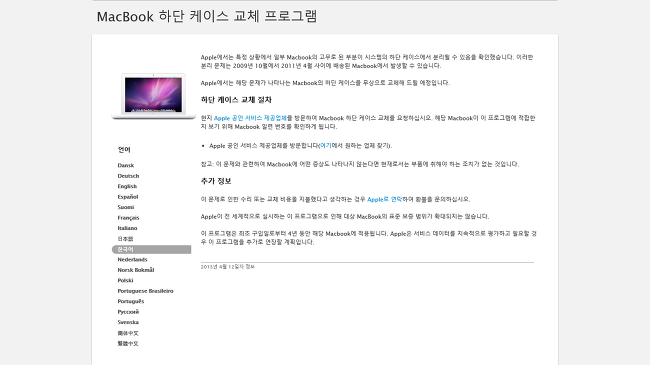Click the 언어 sidebar heading
Viewport: 650px width, 365px height.
(124, 150)
